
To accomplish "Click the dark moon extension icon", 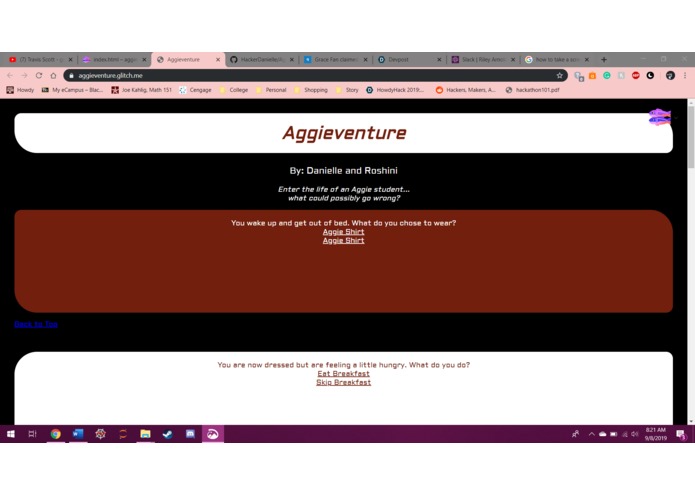I will point(650,76).
